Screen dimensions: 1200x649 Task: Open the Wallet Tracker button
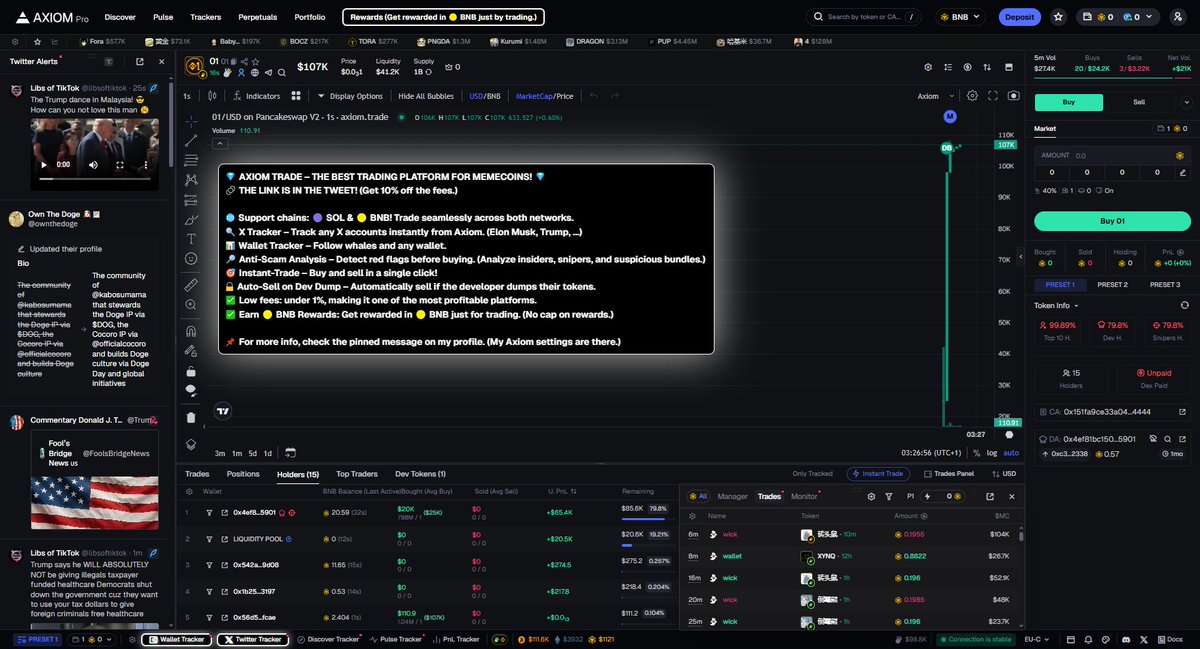pyautogui.click(x=176, y=639)
